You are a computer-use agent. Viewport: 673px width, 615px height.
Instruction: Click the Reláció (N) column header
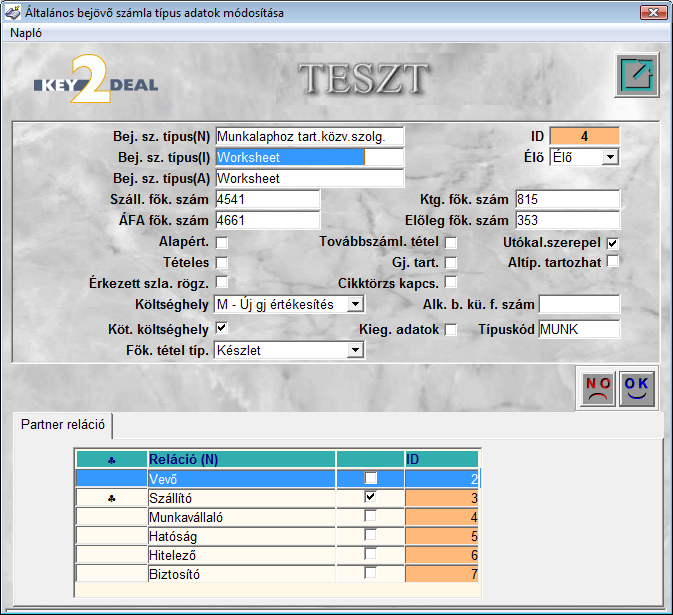click(241, 460)
